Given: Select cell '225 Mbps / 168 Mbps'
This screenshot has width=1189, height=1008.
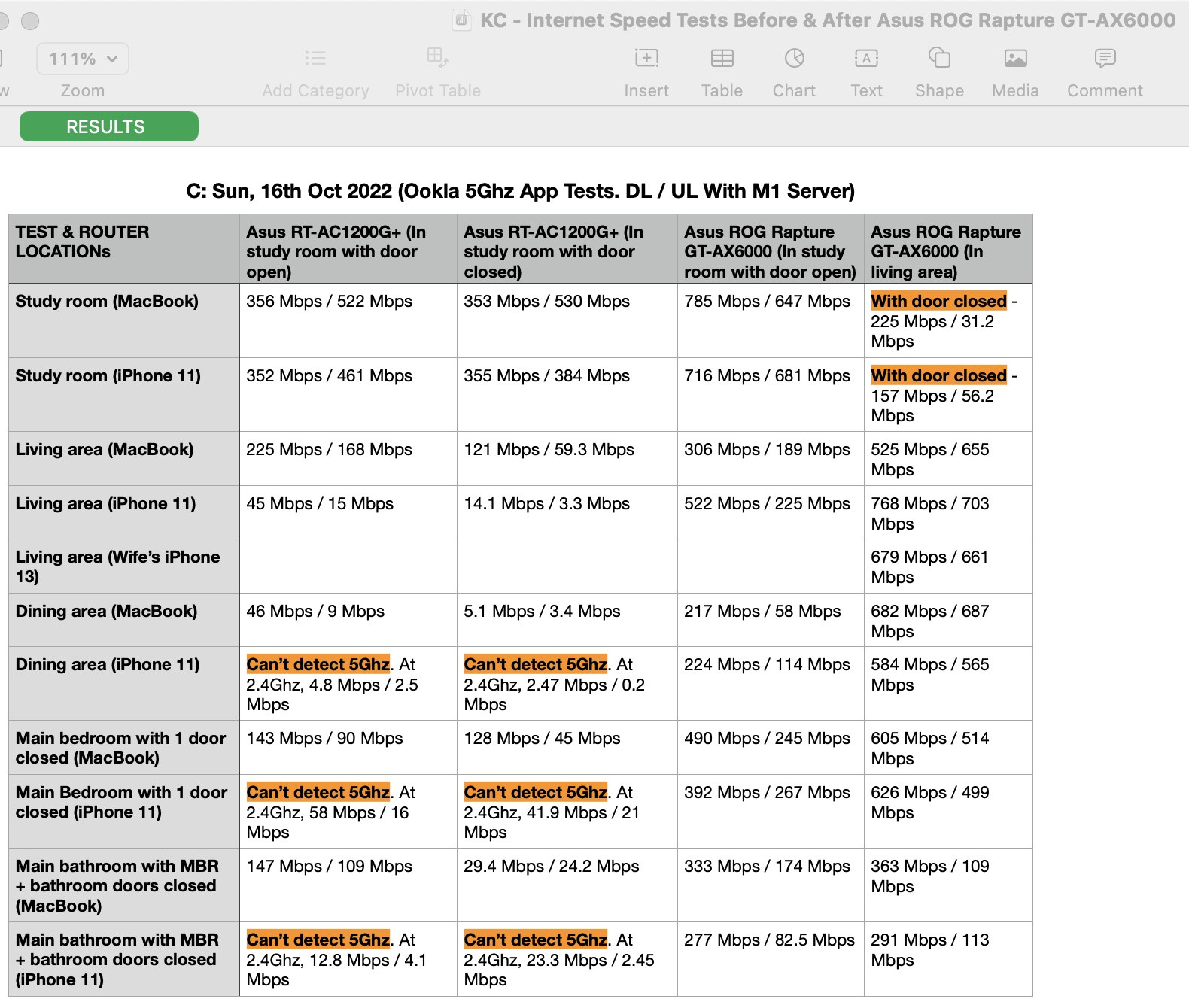Looking at the screenshot, I should click(348, 459).
